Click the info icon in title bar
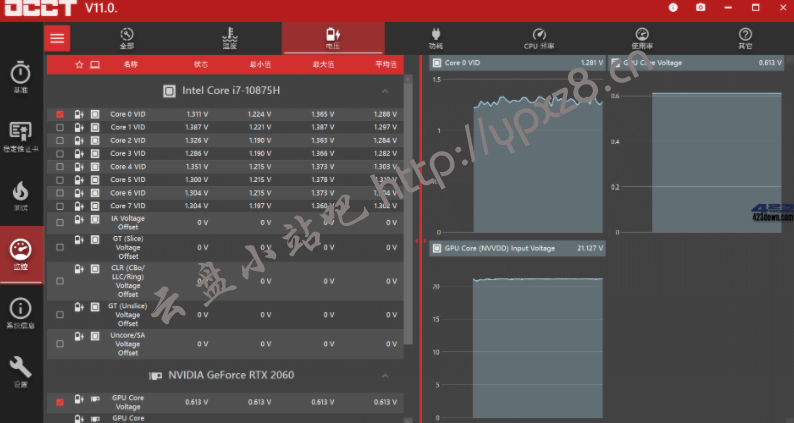The image size is (794, 423). [x=673, y=8]
